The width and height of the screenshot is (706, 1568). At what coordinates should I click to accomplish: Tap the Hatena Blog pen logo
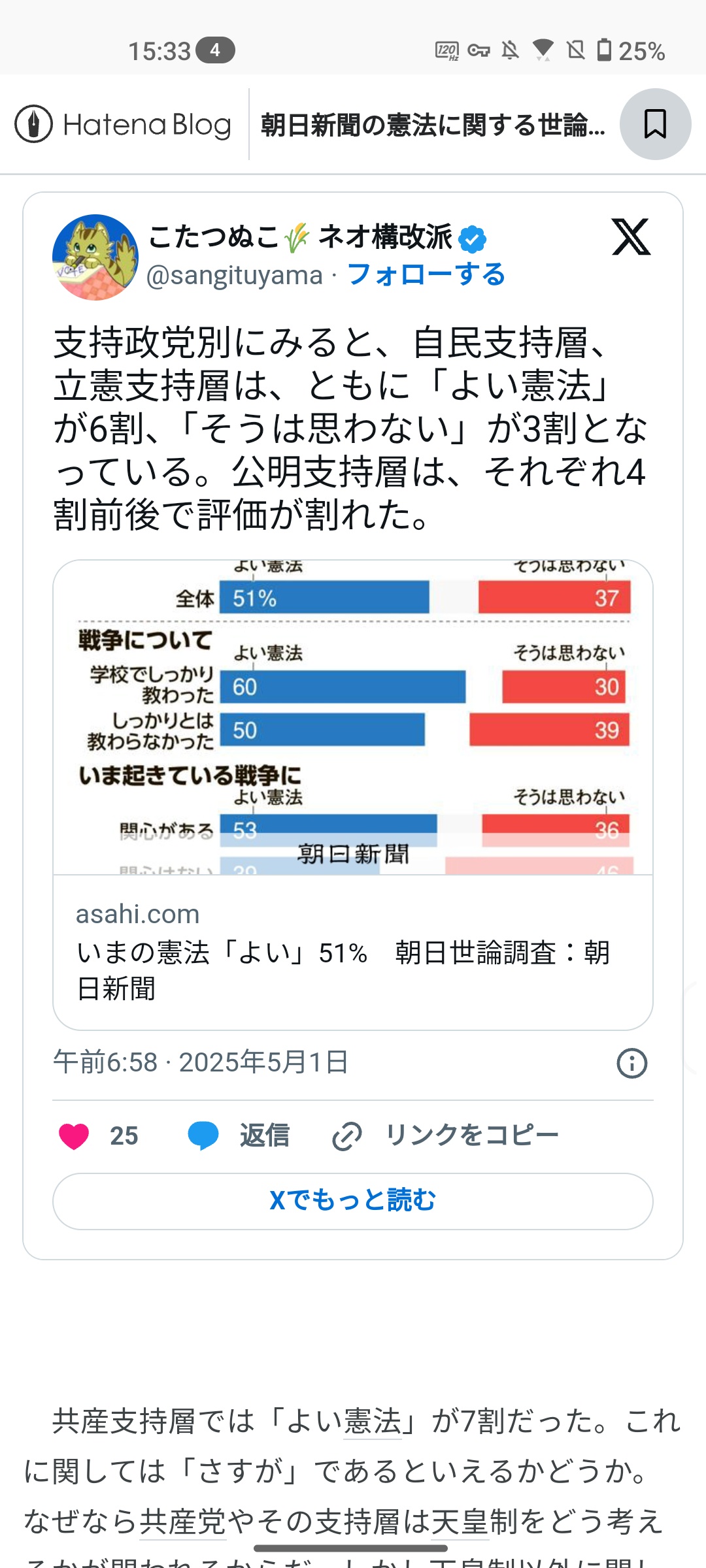[33, 124]
